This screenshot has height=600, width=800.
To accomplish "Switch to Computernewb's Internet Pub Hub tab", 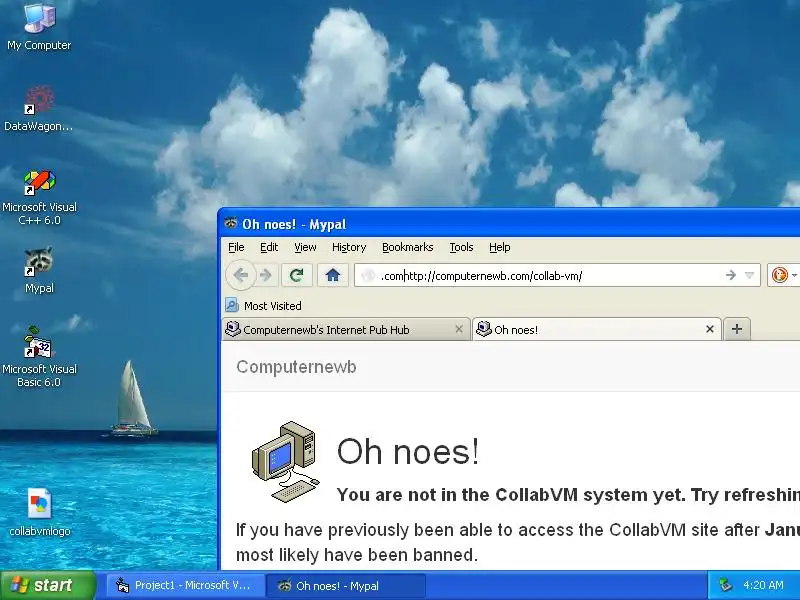I will pos(345,330).
